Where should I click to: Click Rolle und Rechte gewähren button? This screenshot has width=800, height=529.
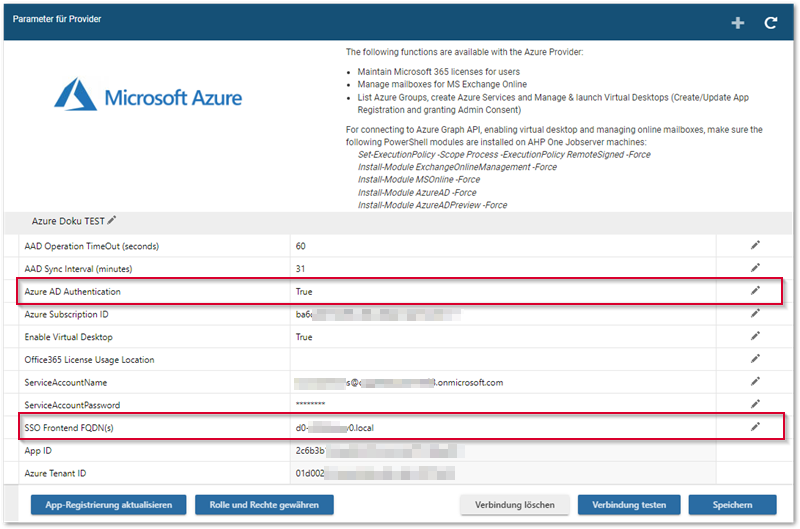coord(264,505)
